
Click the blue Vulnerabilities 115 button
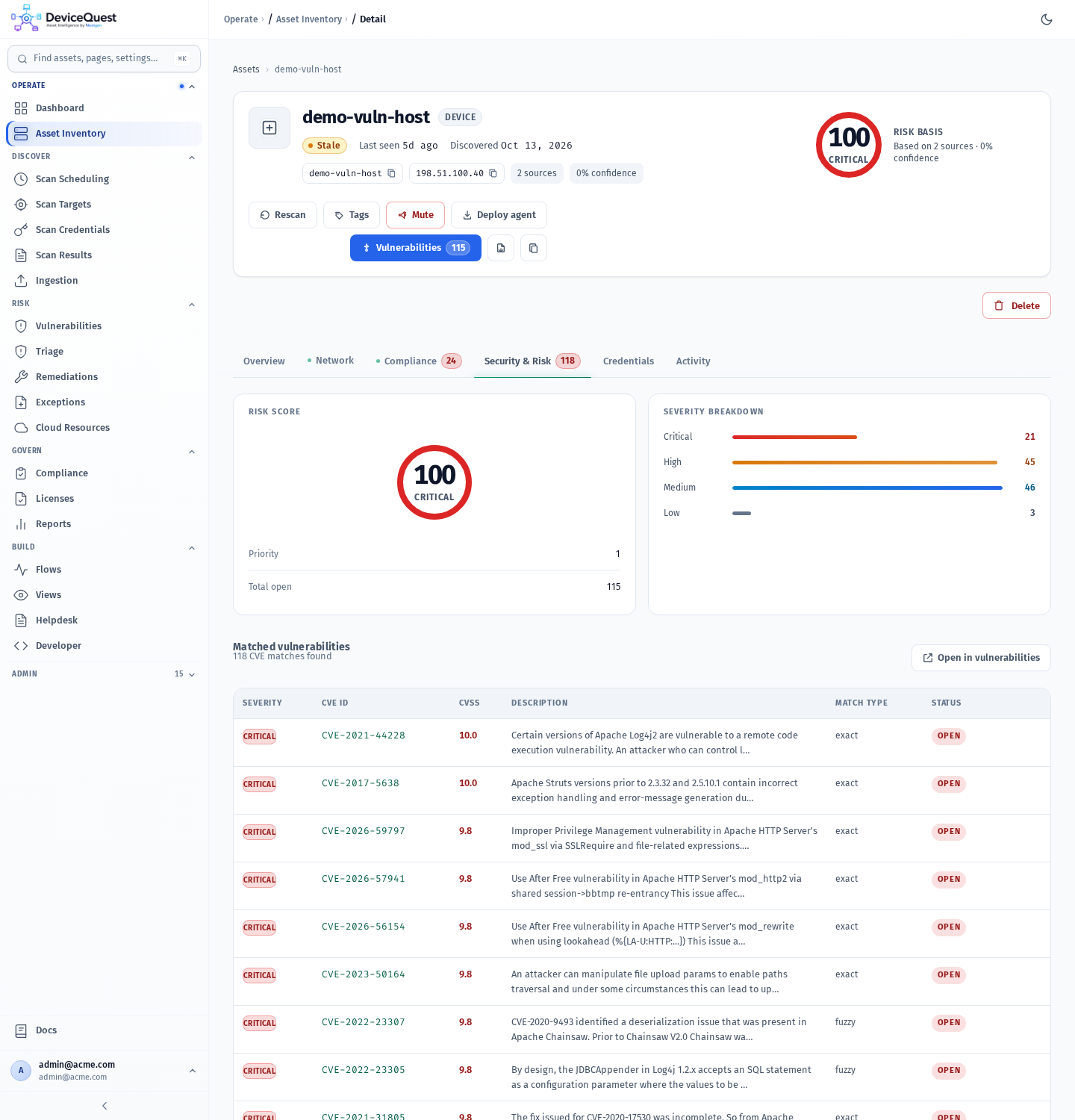pyautogui.click(x=416, y=248)
